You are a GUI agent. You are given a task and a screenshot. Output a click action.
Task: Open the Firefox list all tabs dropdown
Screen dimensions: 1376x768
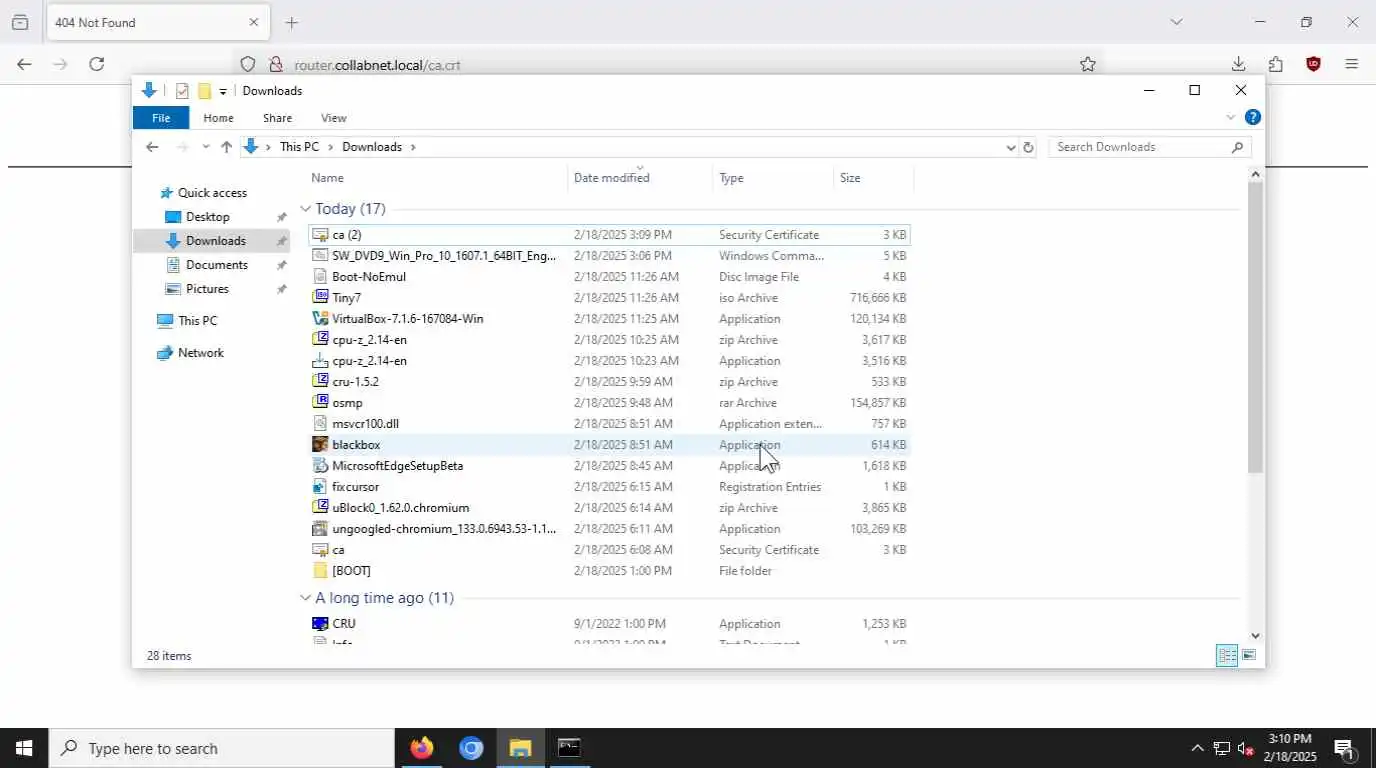[x=1176, y=22]
